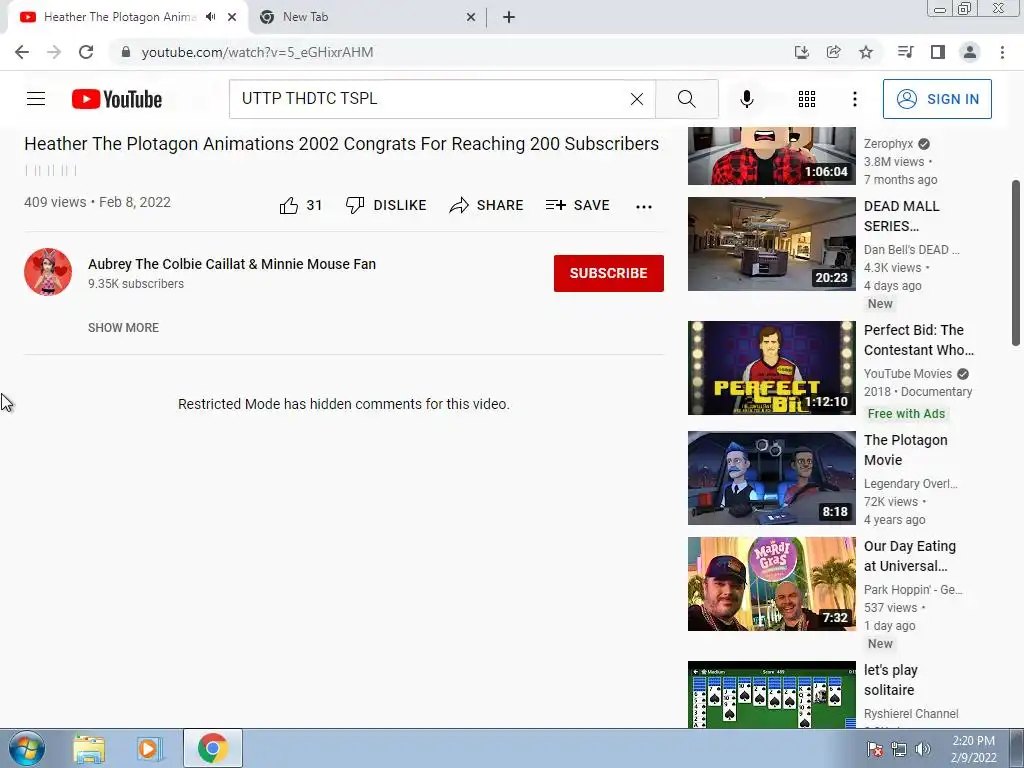
Task: Open network icon in system tray
Action: [899, 749]
